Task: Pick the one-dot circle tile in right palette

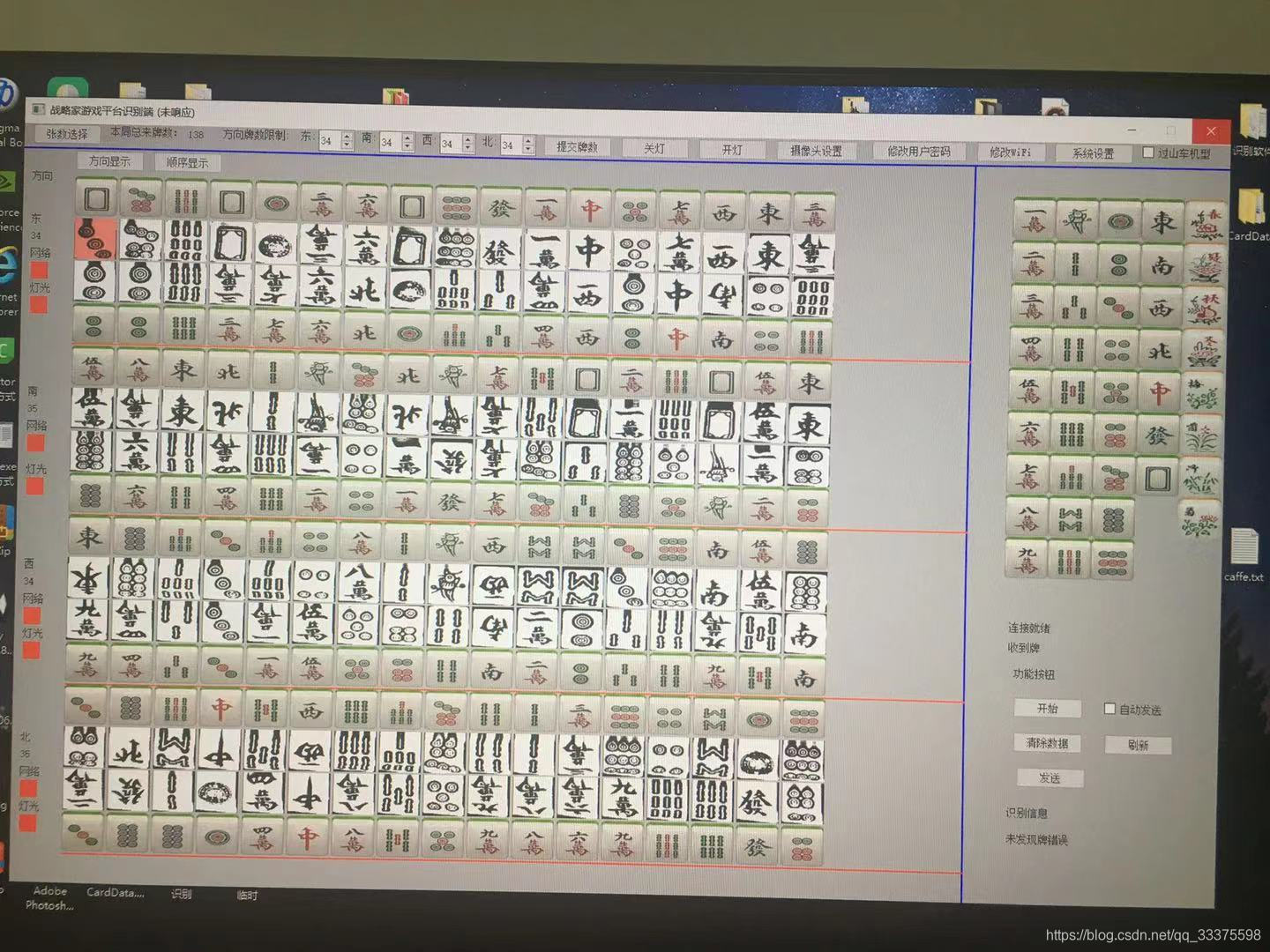Action: click(x=1119, y=220)
